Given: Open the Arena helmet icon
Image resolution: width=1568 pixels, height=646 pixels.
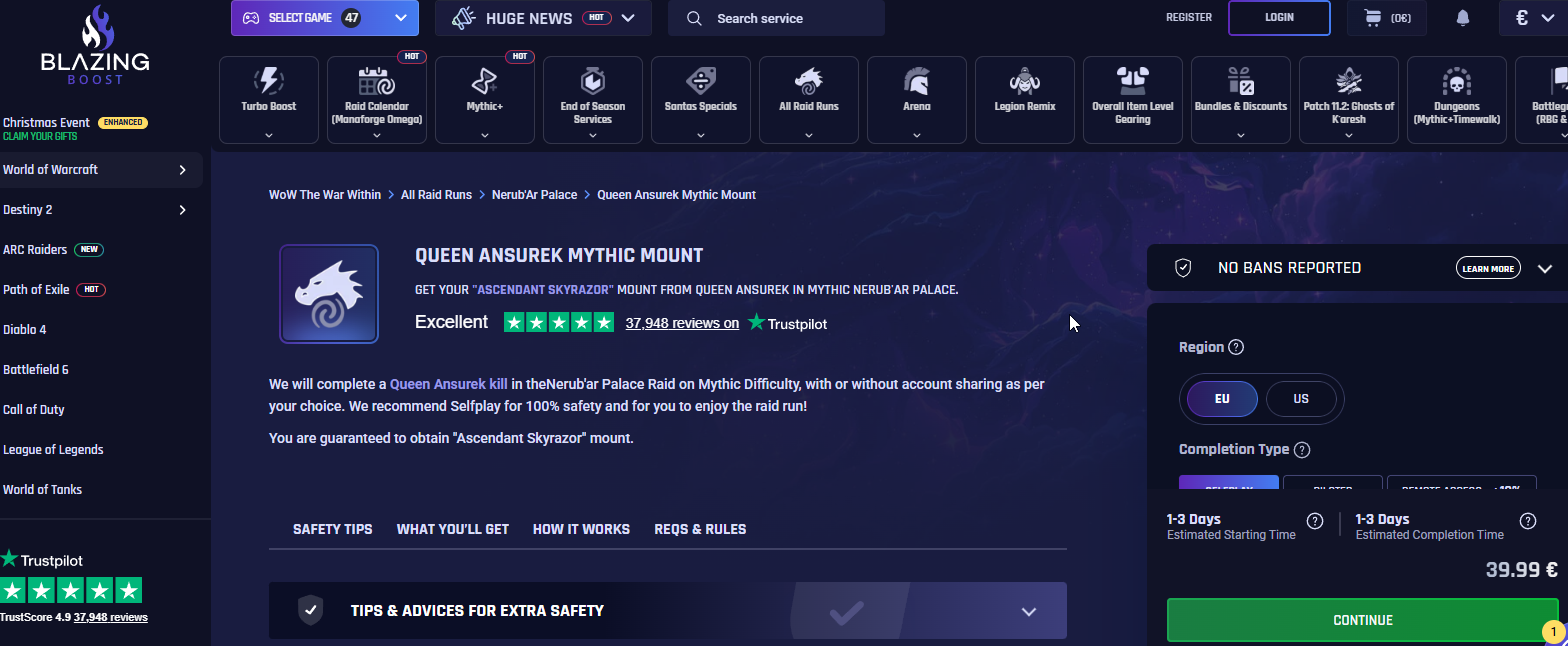Looking at the screenshot, I should (x=917, y=80).
